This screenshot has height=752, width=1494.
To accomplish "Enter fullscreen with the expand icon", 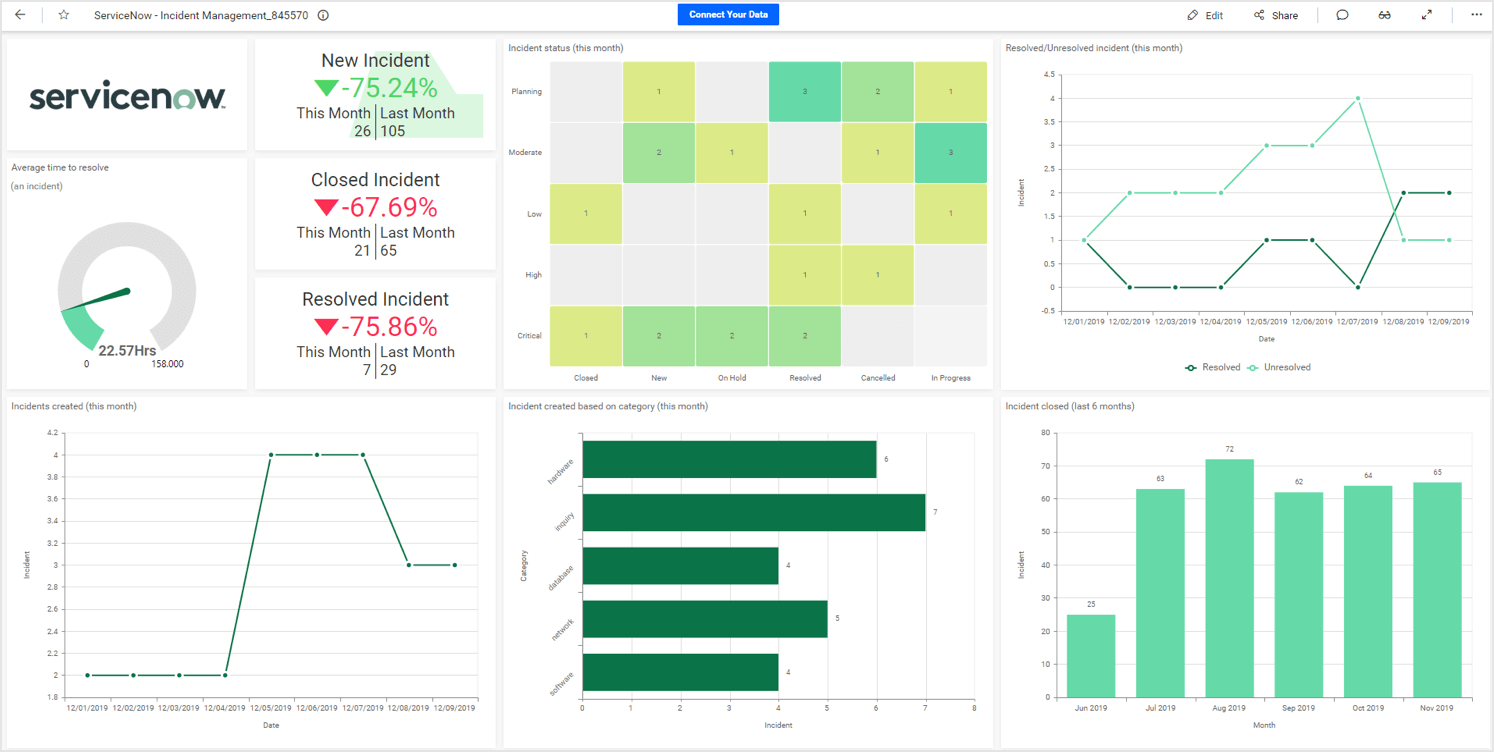I will pos(1427,15).
